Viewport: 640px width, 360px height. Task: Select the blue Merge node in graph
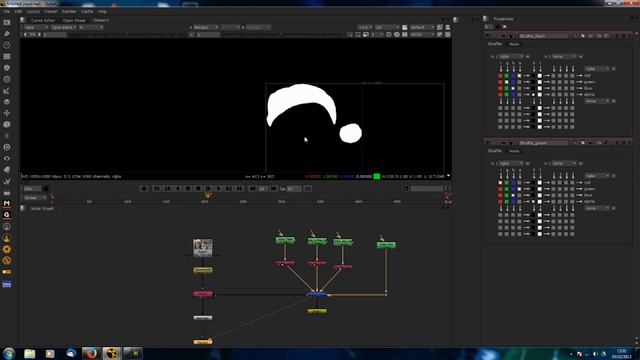tap(317, 294)
